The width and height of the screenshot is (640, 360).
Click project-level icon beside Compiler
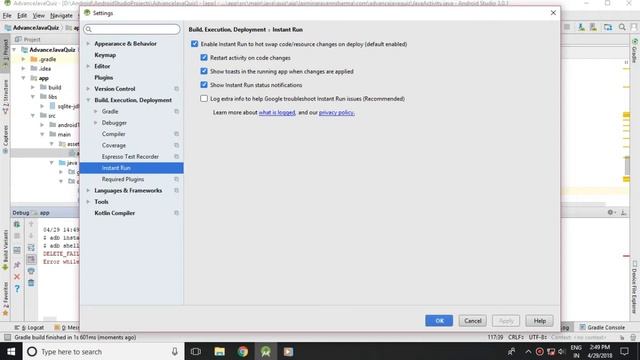(176, 134)
